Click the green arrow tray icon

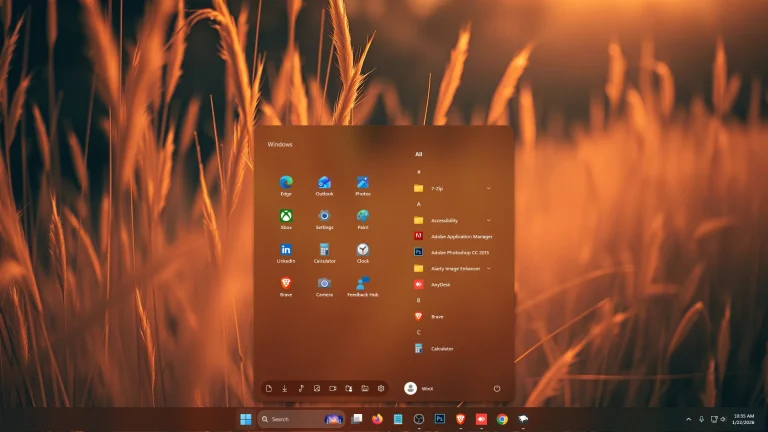point(701,419)
